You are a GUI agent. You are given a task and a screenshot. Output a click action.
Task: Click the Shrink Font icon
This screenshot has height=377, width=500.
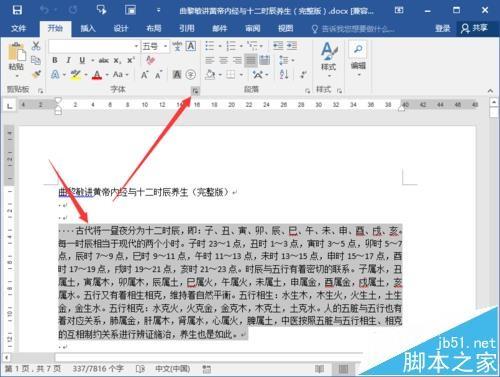[x=159, y=75]
